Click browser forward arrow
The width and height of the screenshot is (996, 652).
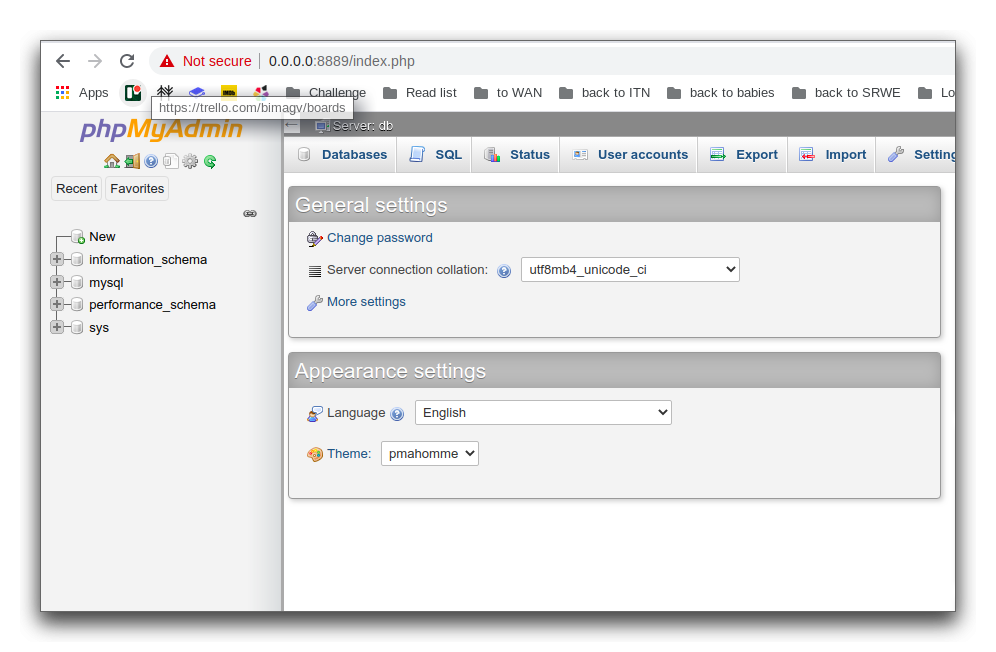point(95,61)
